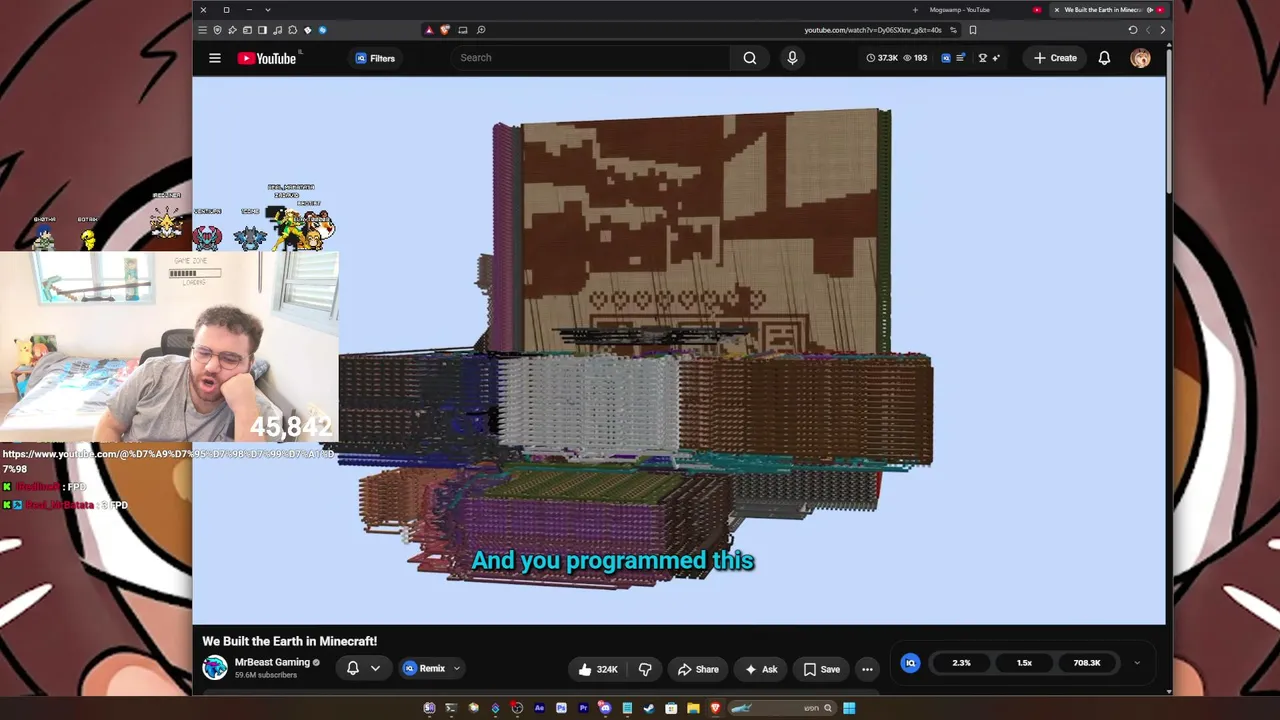Expand the vidIQ stats bar chevron
The height and width of the screenshot is (720, 1280).
pos(1137,663)
